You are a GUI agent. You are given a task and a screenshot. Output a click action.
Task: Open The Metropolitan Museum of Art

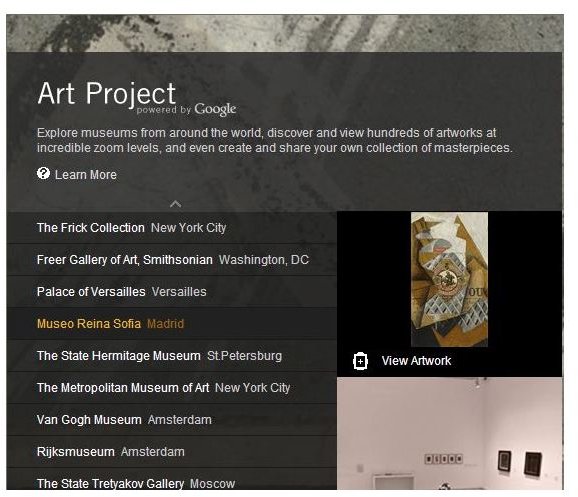171,388
